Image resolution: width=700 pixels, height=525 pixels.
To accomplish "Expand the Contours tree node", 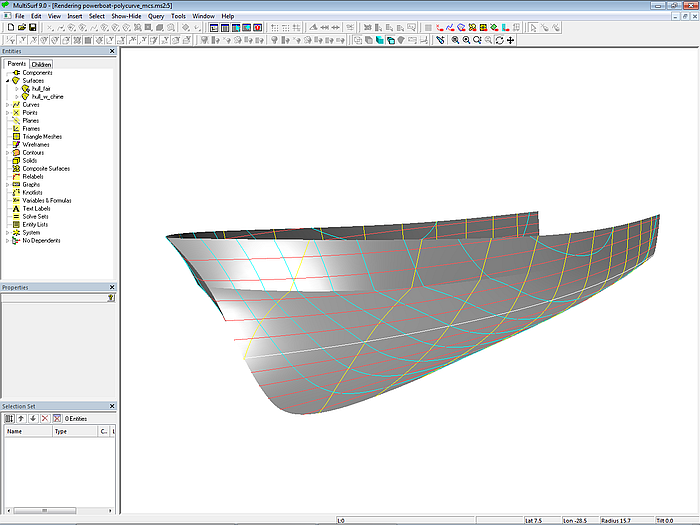I will click(8, 153).
